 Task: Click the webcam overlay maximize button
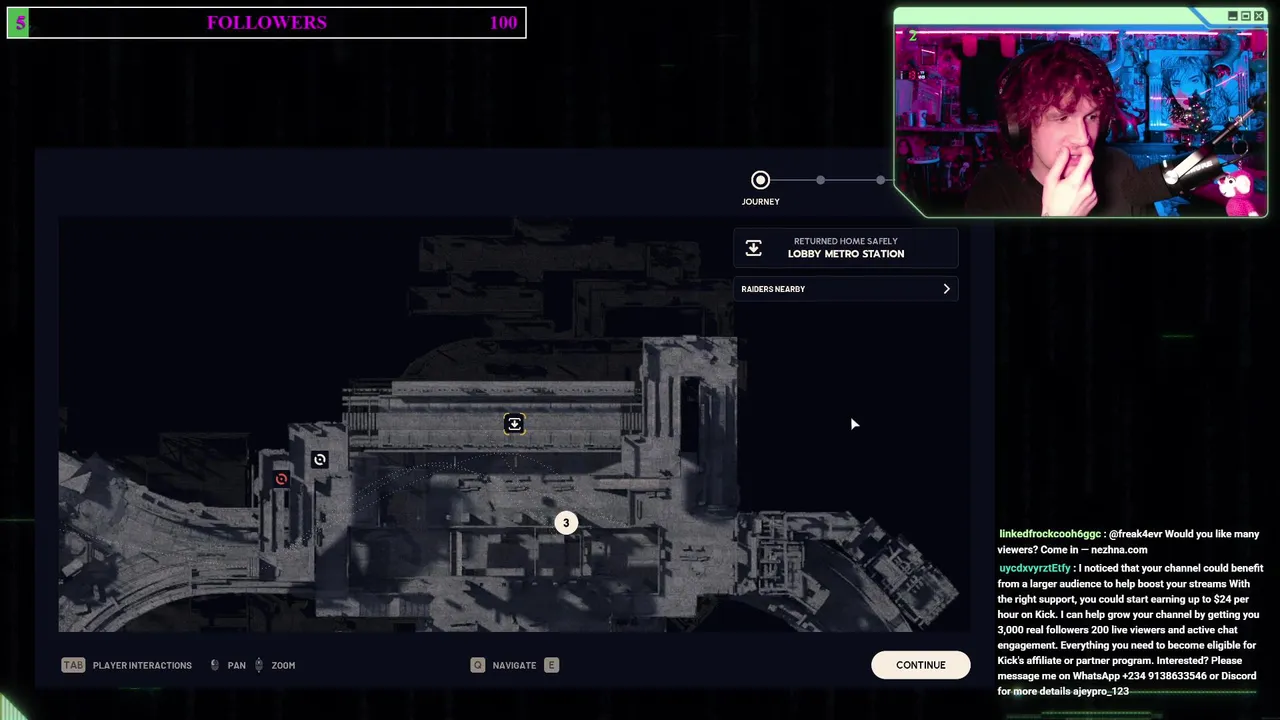(x=1246, y=16)
